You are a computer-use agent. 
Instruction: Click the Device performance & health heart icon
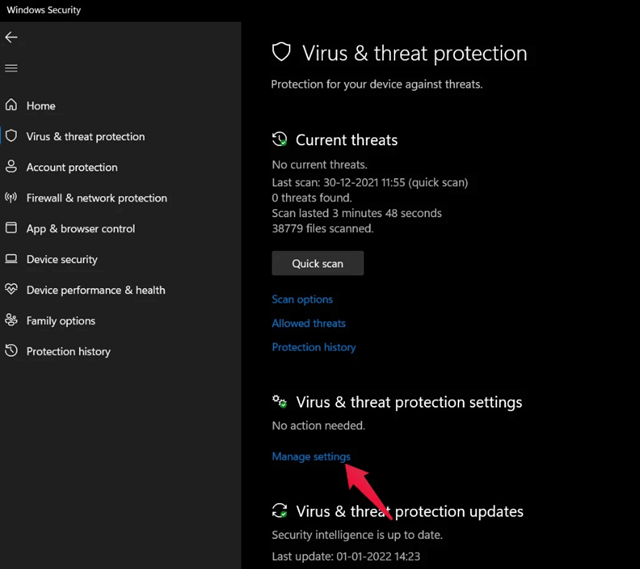11,290
